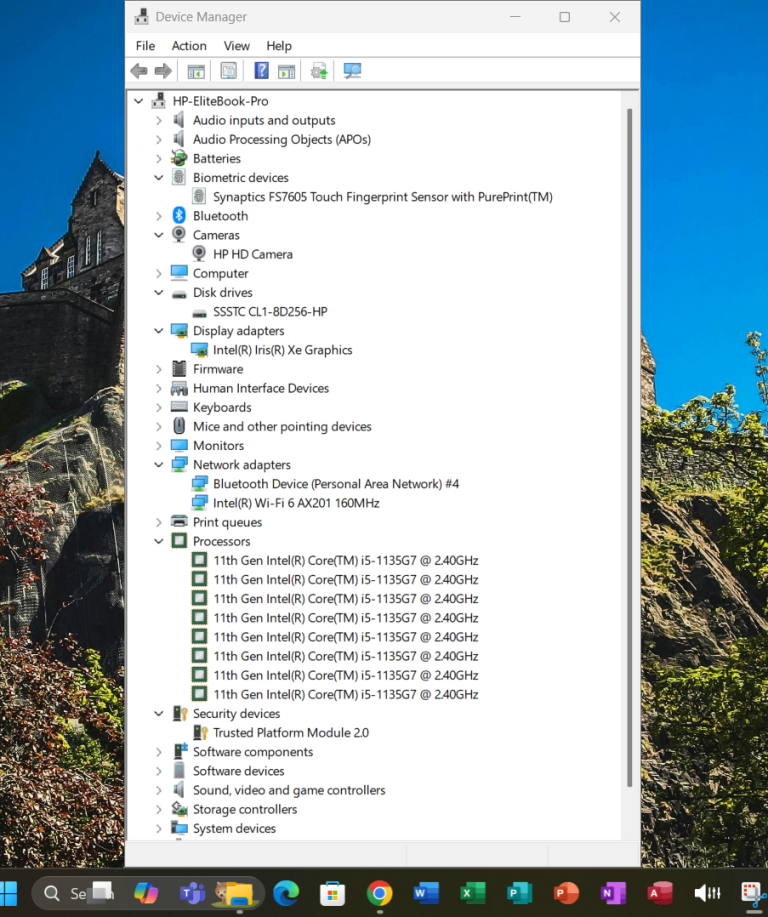The height and width of the screenshot is (917, 768).
Task: Select Intel(R) Iris(R) Xe Graphics device
Action: pyautogui.click(x=282, y=350)
